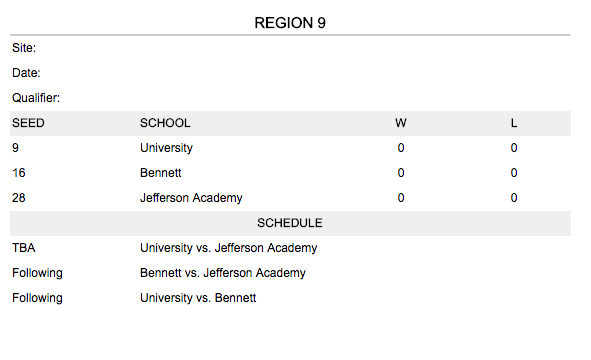Select Bennett vs. Jefferson Academy game
This screenshot has height=360, width=591.
point(223,273)
